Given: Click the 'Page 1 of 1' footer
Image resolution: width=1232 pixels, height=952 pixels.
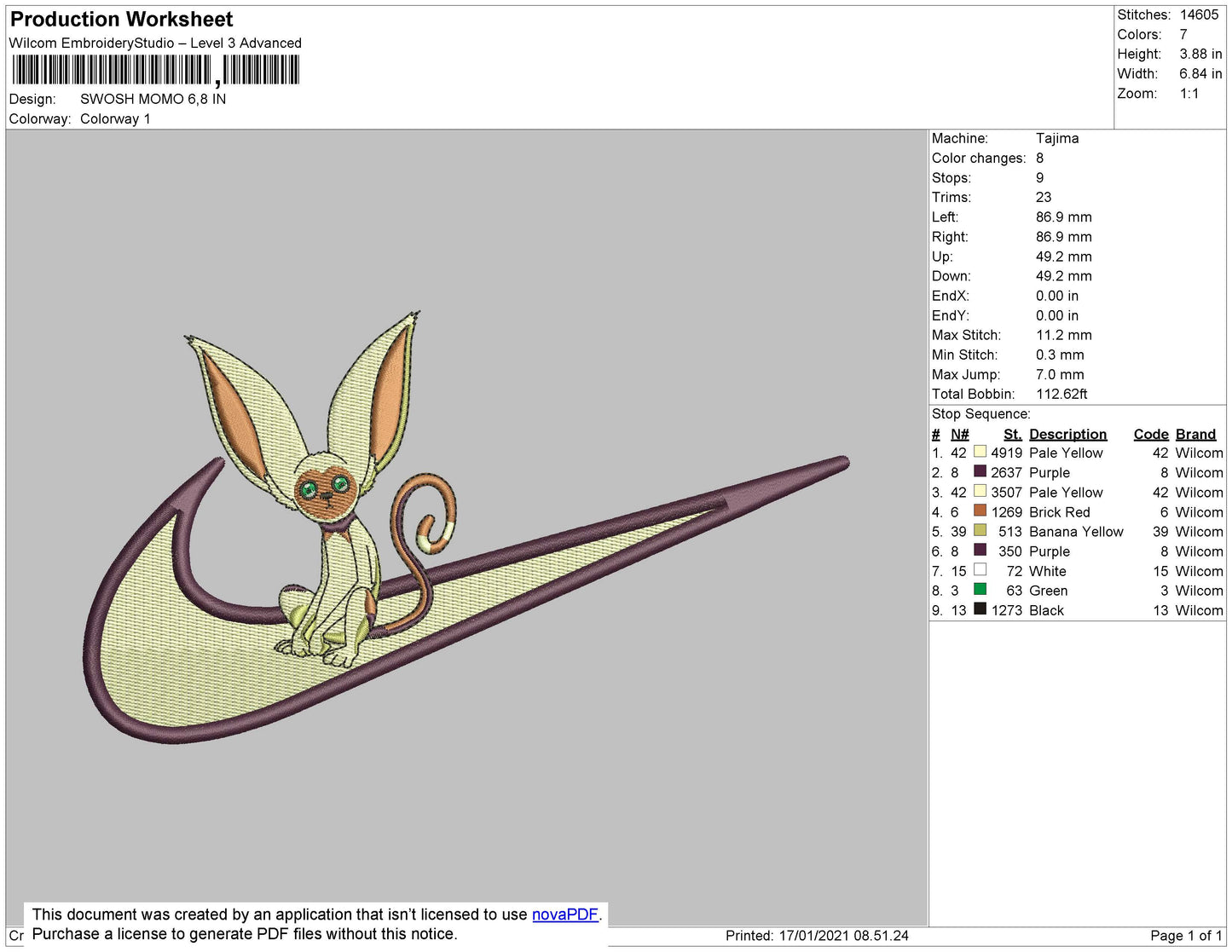Looking at the screenshot, I should [1186, 935].
